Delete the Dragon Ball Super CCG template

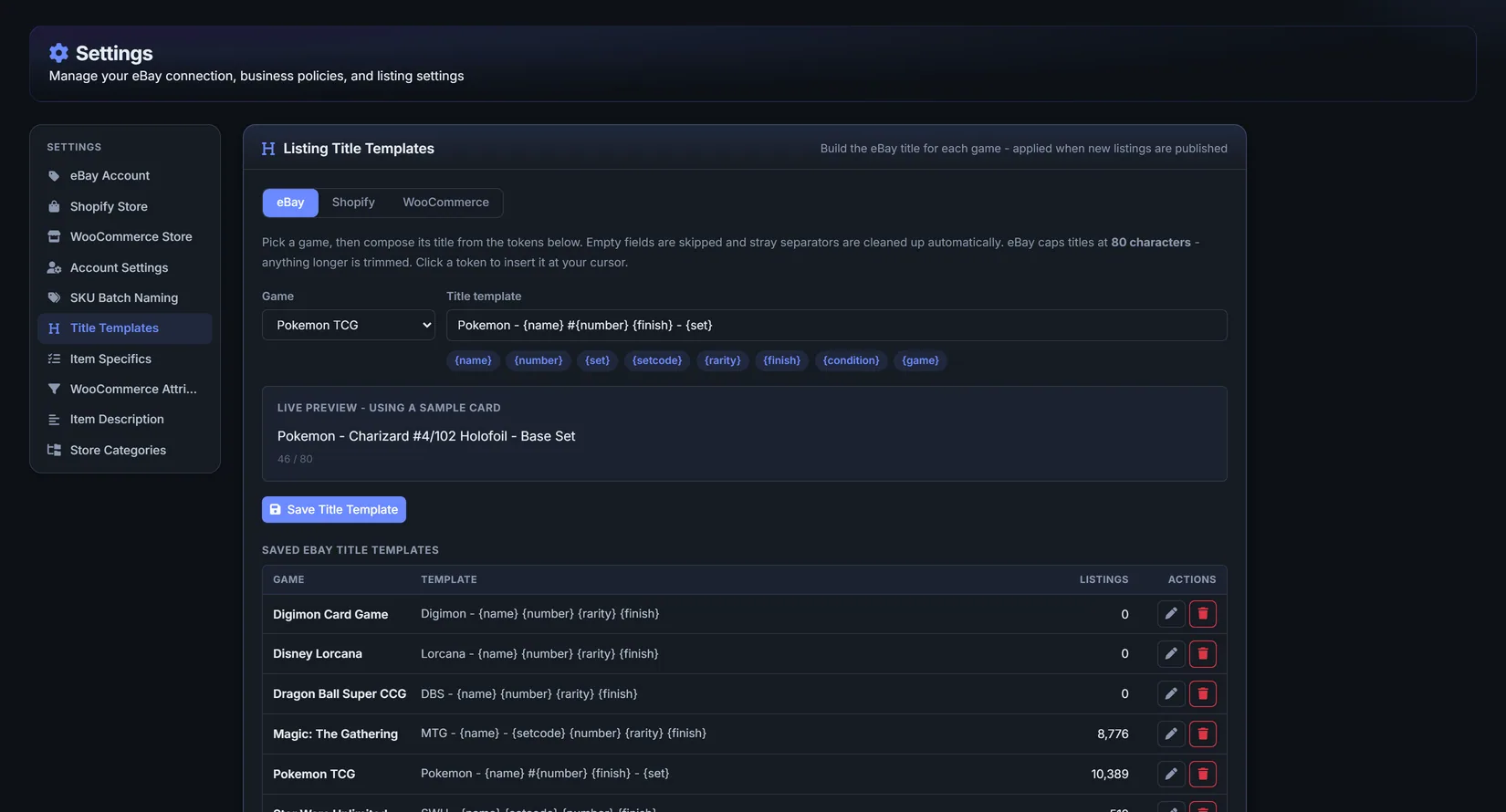[1203, 694]
